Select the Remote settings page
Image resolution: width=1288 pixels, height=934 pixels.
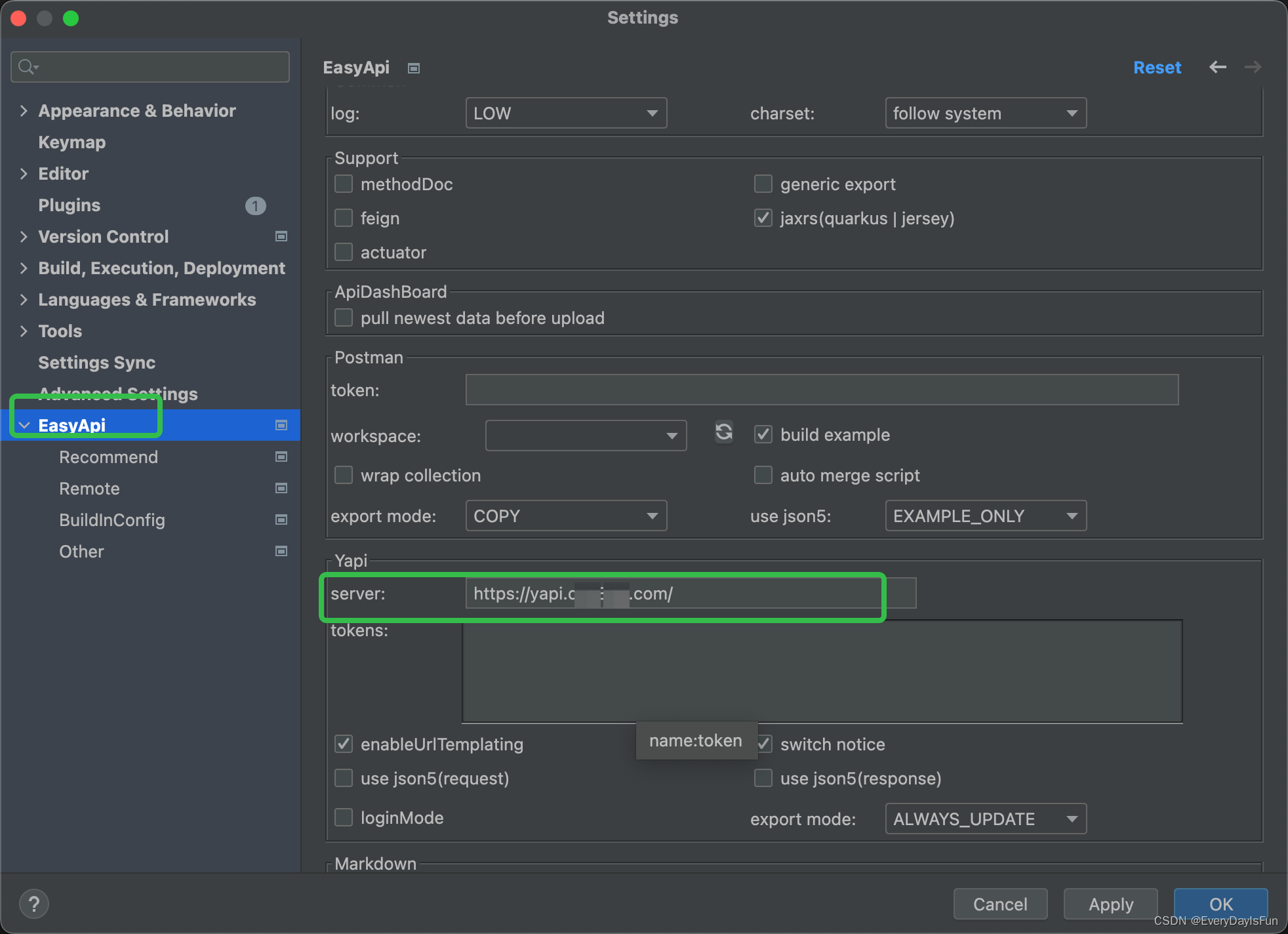click(89, 489)
